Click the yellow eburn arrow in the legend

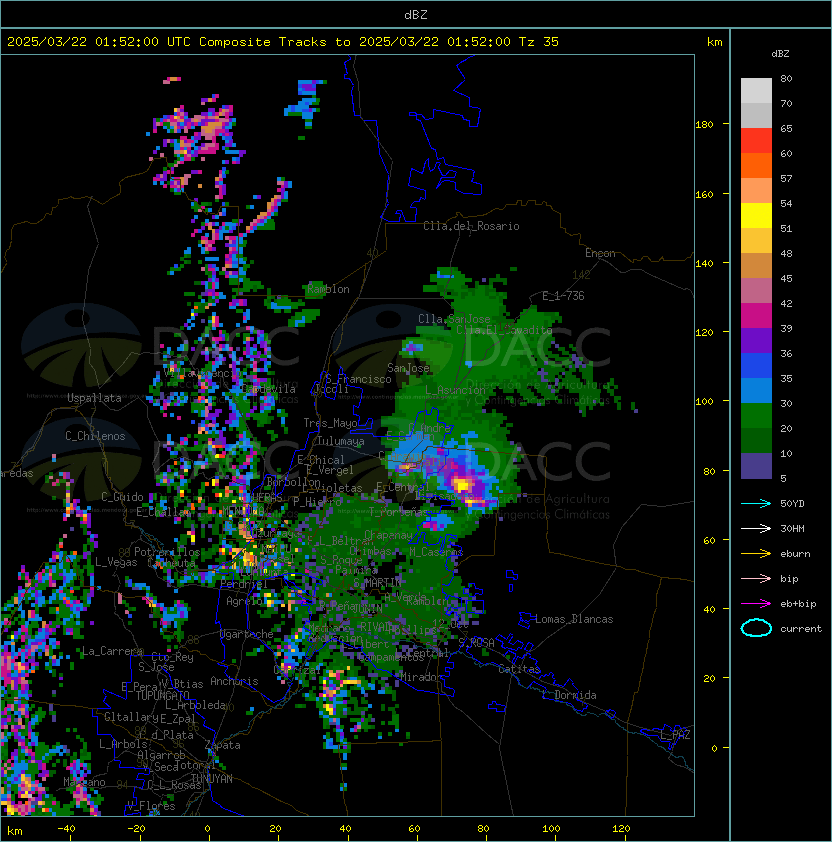[756, 554]
